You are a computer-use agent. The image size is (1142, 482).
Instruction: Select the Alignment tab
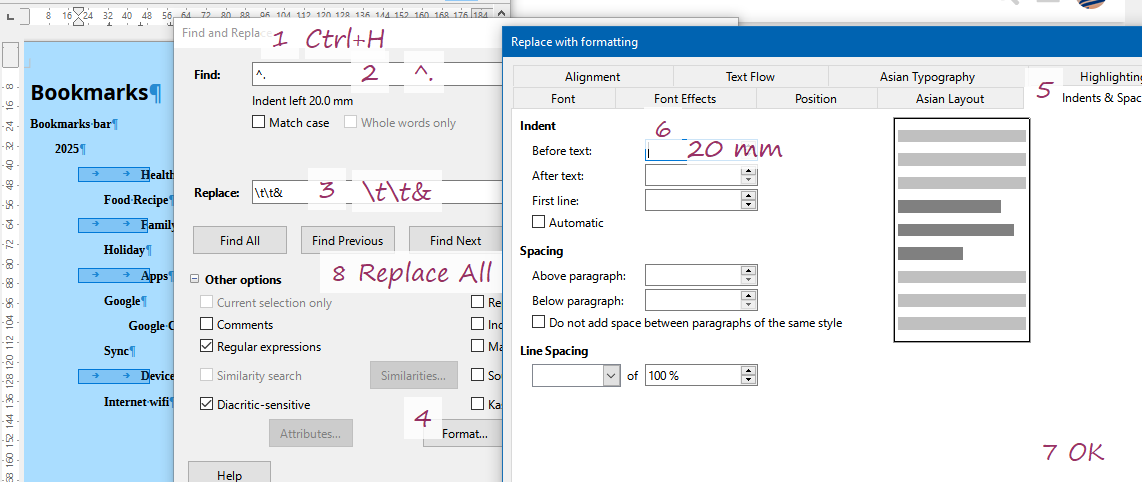(x=592, y=77)
